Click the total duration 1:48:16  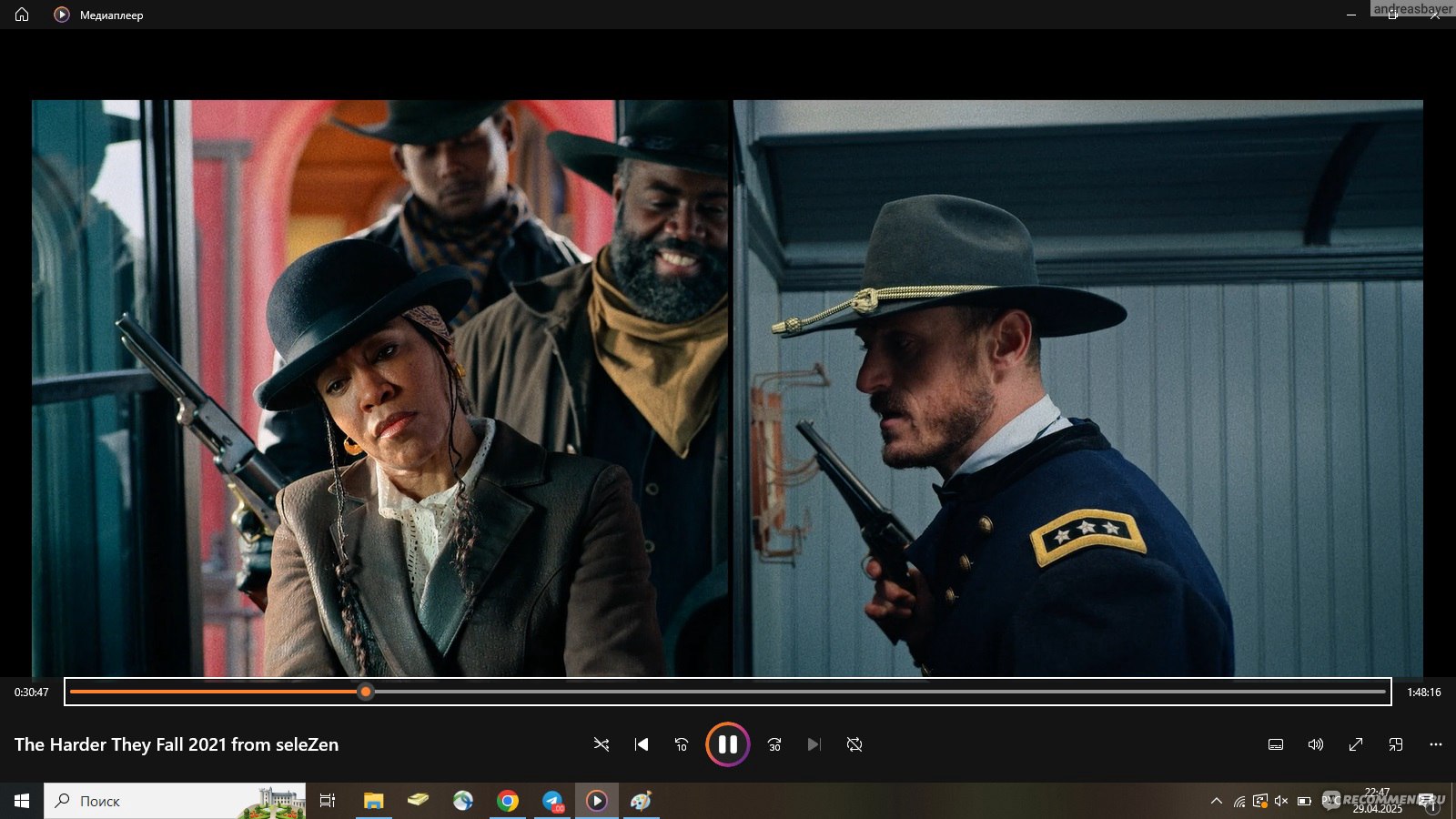coord(1424,693)
